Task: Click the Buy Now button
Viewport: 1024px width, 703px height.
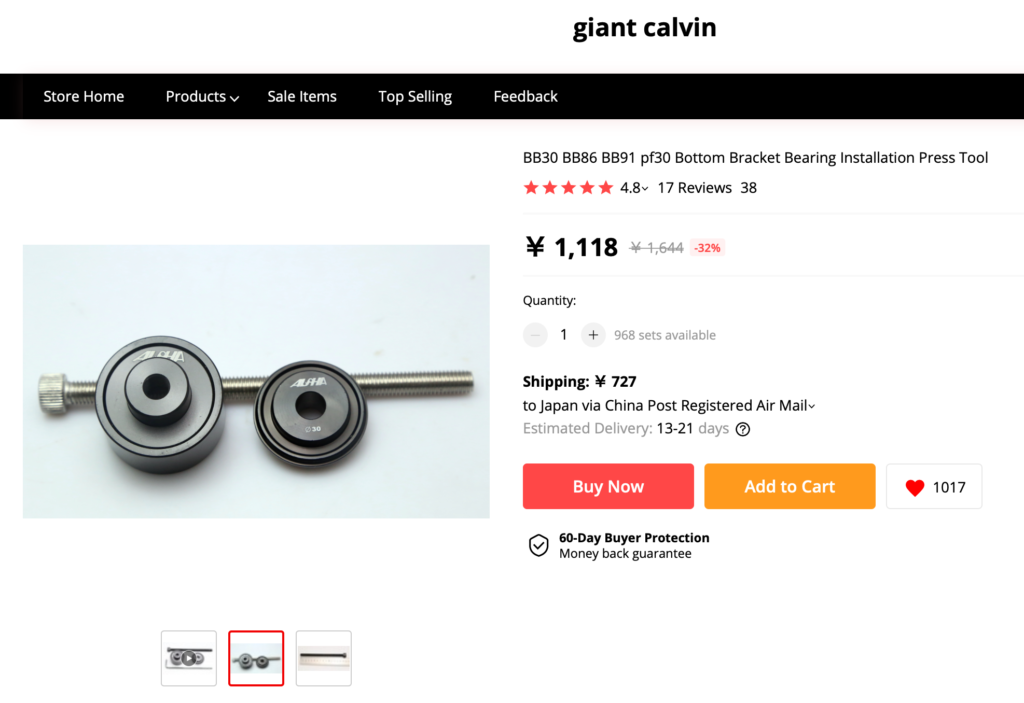Action: 608,487
